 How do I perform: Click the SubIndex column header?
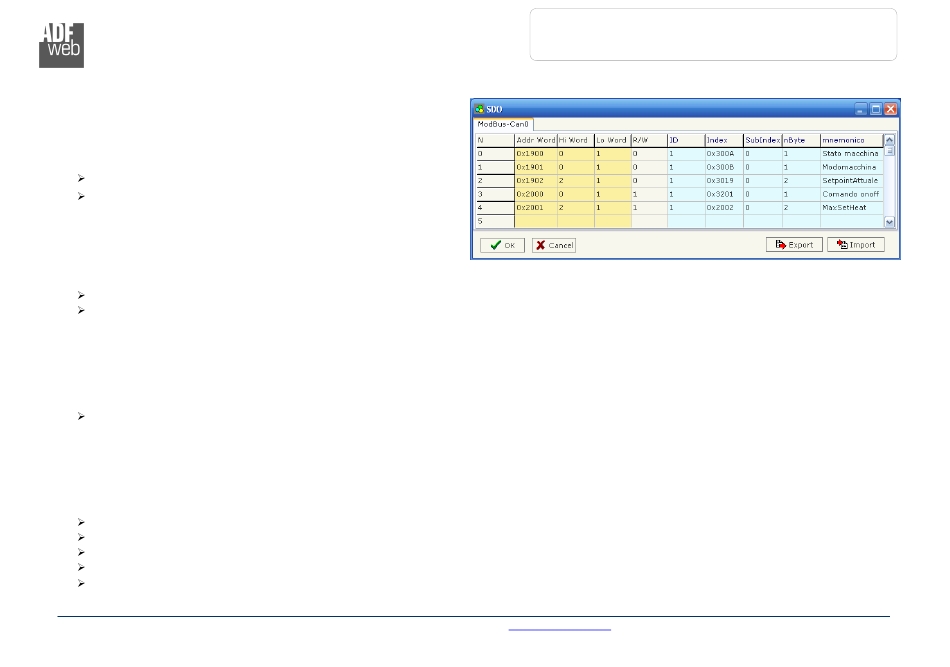click(x=763, y=140)
